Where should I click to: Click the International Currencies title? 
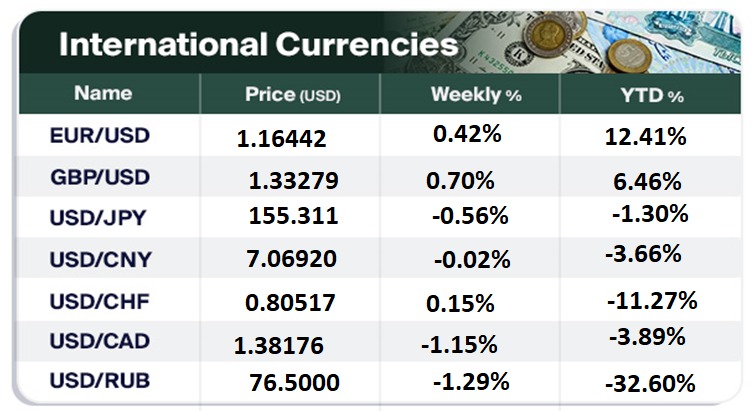point(258,44)
